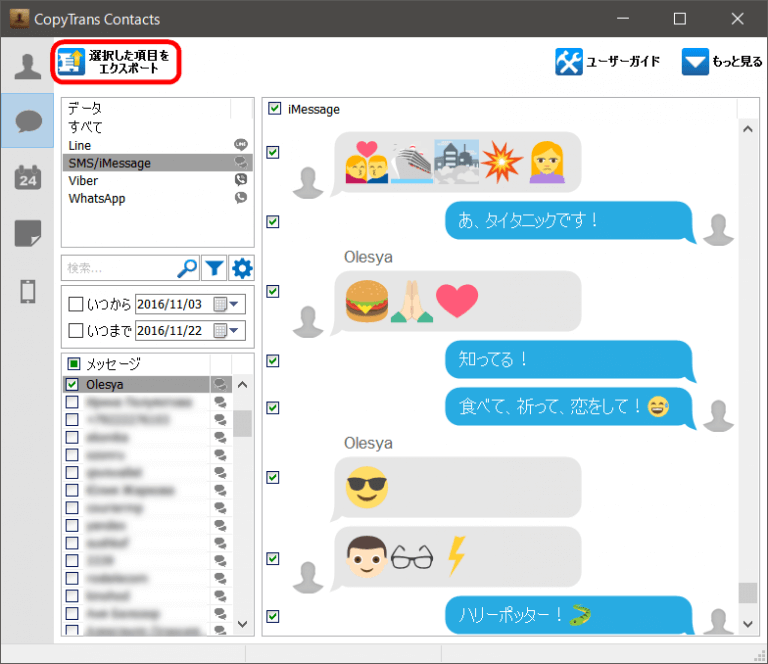Click the export selected items icon
The image size is (768, 664).
click(71, 62)
